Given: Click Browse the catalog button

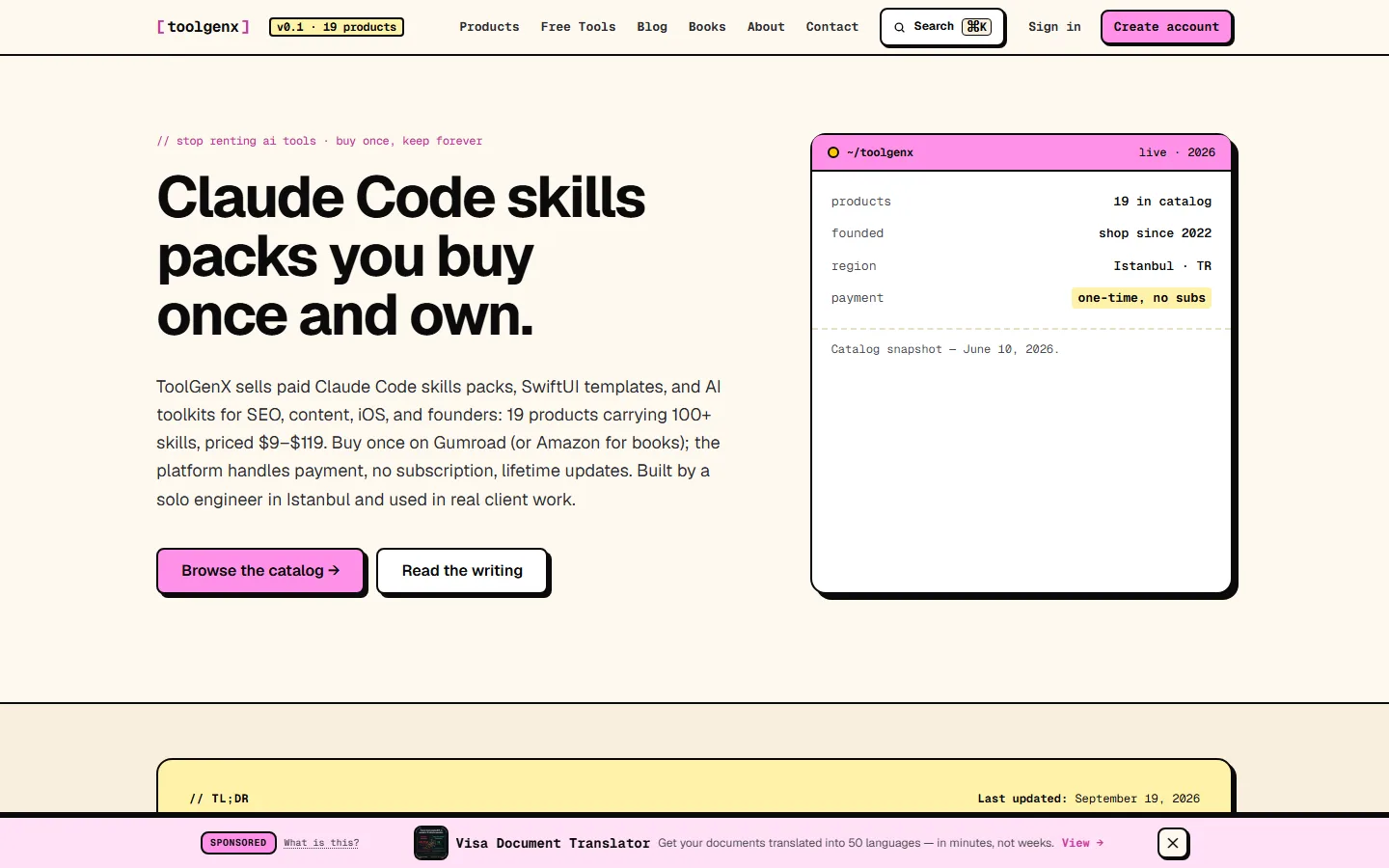Looking at the screenshot, I should point(260,571).
